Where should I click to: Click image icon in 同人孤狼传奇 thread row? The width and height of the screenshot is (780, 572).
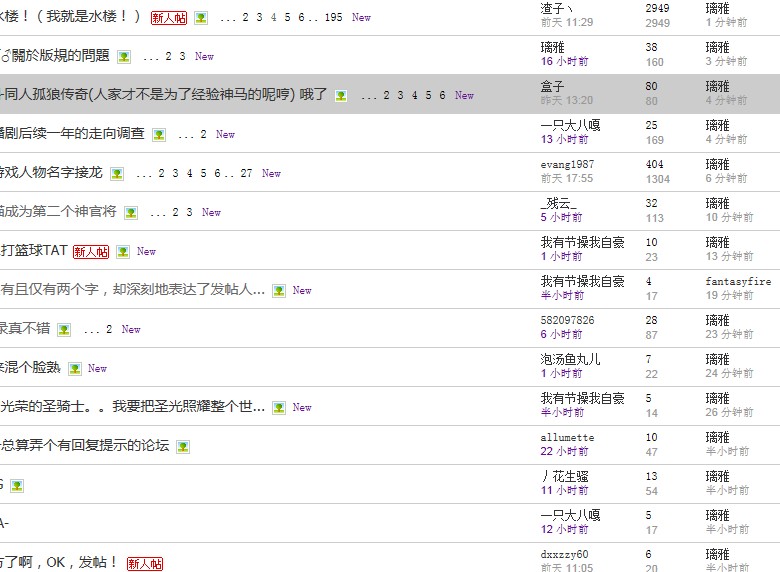pyautogui.click(x=341, y=95)
